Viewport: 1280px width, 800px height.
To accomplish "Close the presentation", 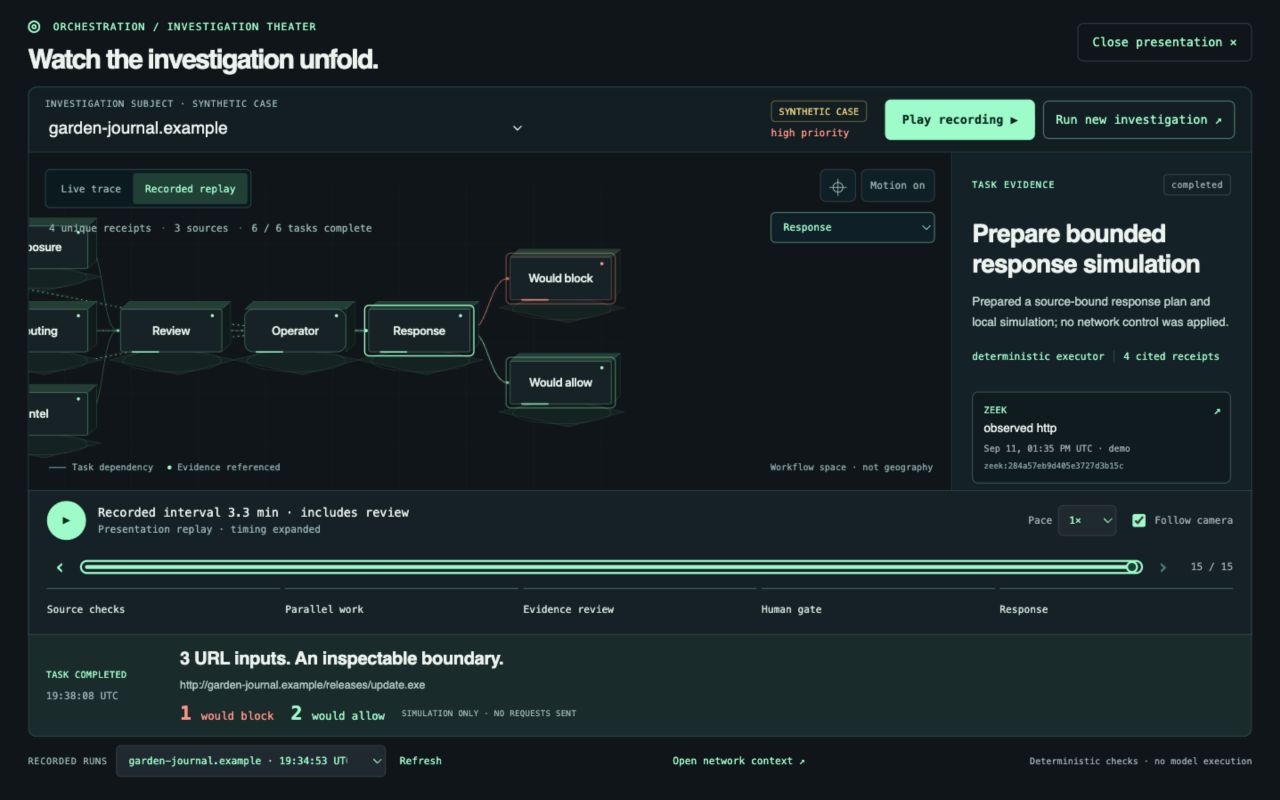I will 1164,42.
